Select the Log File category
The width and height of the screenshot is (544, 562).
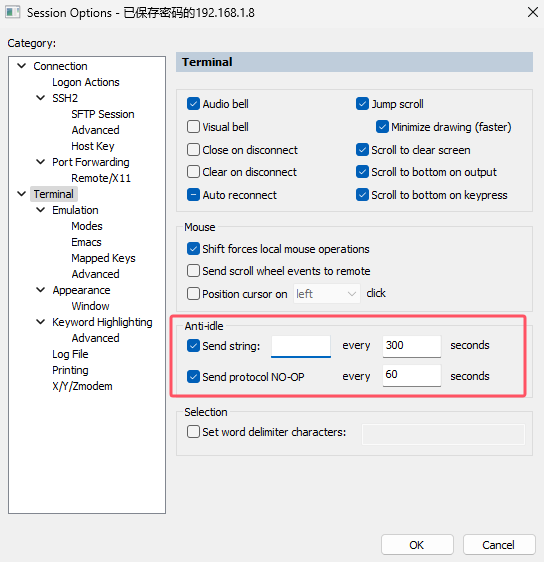(70, 354)
